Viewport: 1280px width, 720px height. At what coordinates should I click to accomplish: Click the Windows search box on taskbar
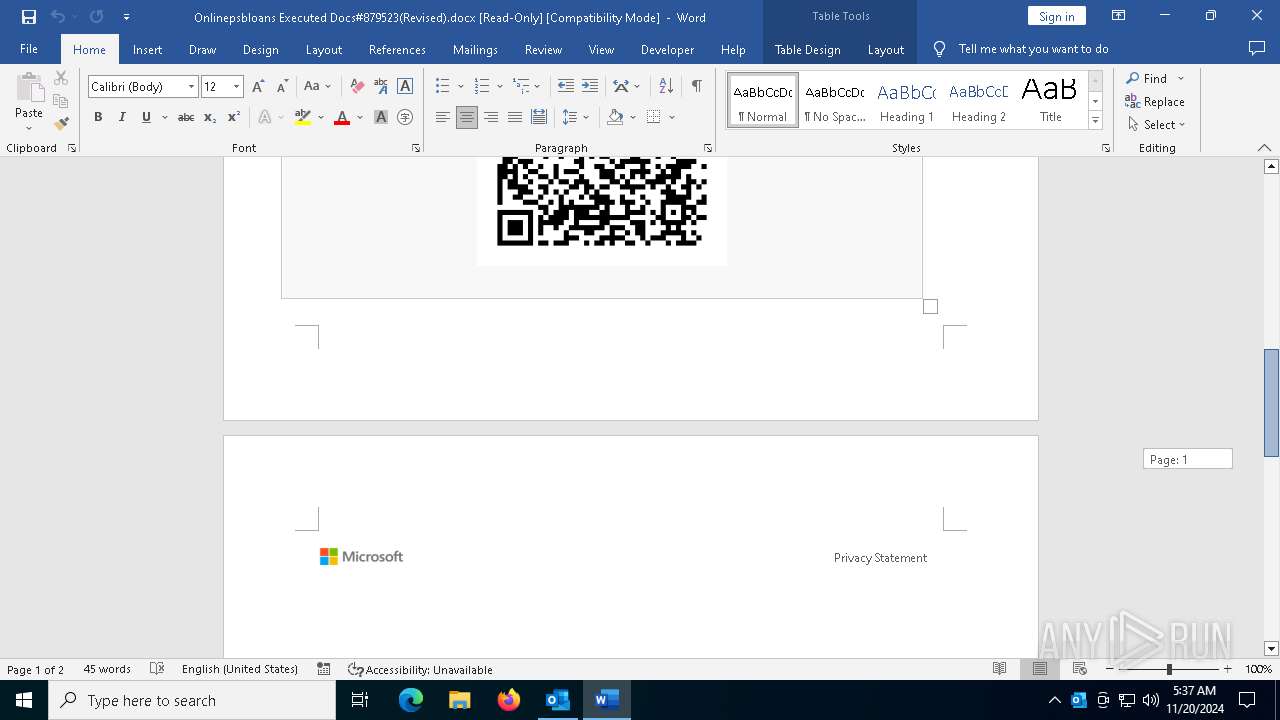pos(192,700)
